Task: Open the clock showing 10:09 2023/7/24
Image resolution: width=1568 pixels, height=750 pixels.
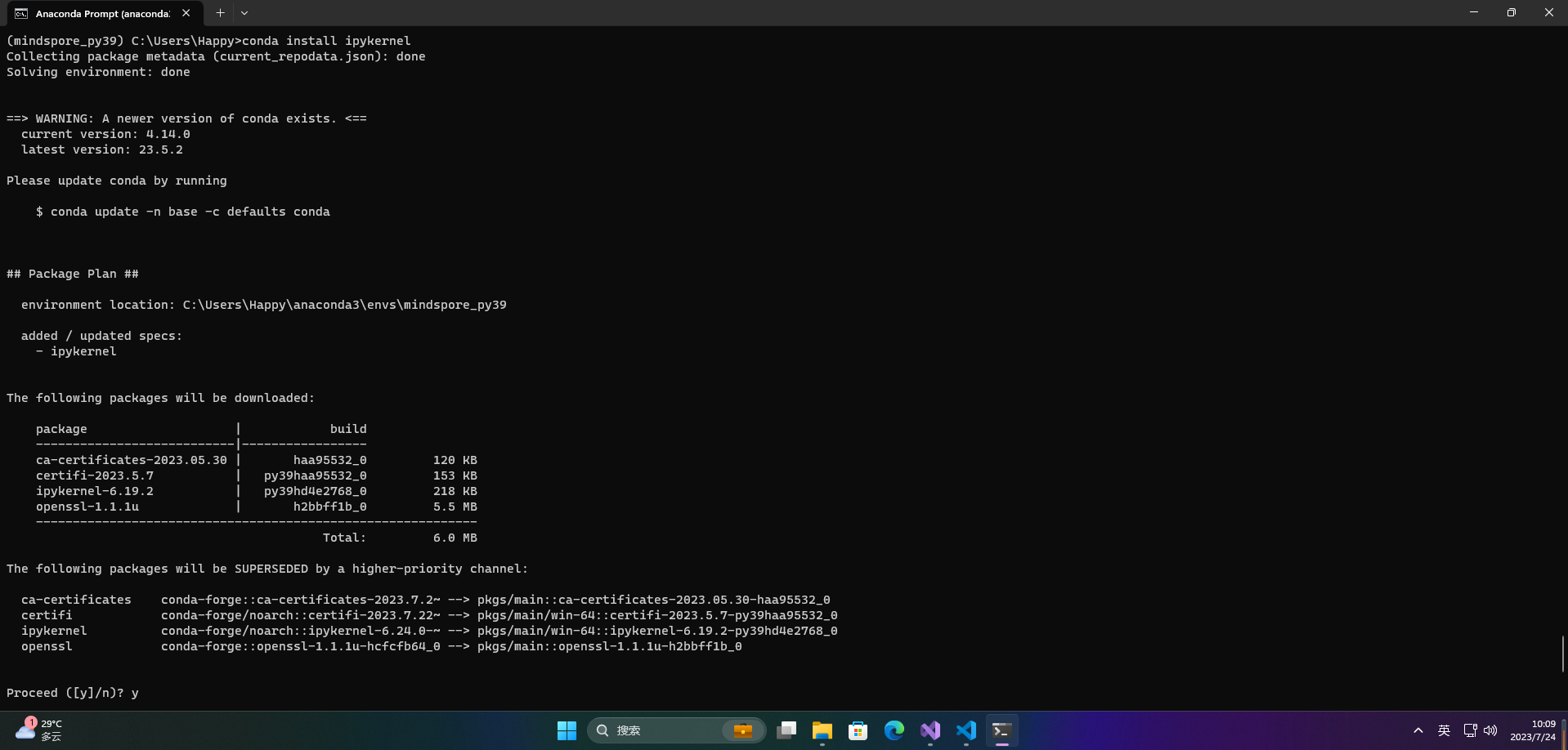Action: [x=1533, y=730]
